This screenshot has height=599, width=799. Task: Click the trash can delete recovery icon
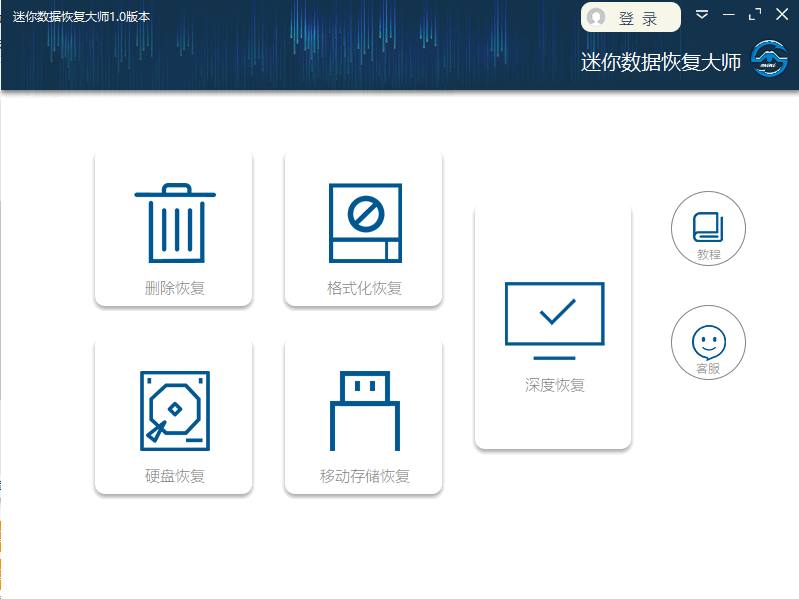175,223
